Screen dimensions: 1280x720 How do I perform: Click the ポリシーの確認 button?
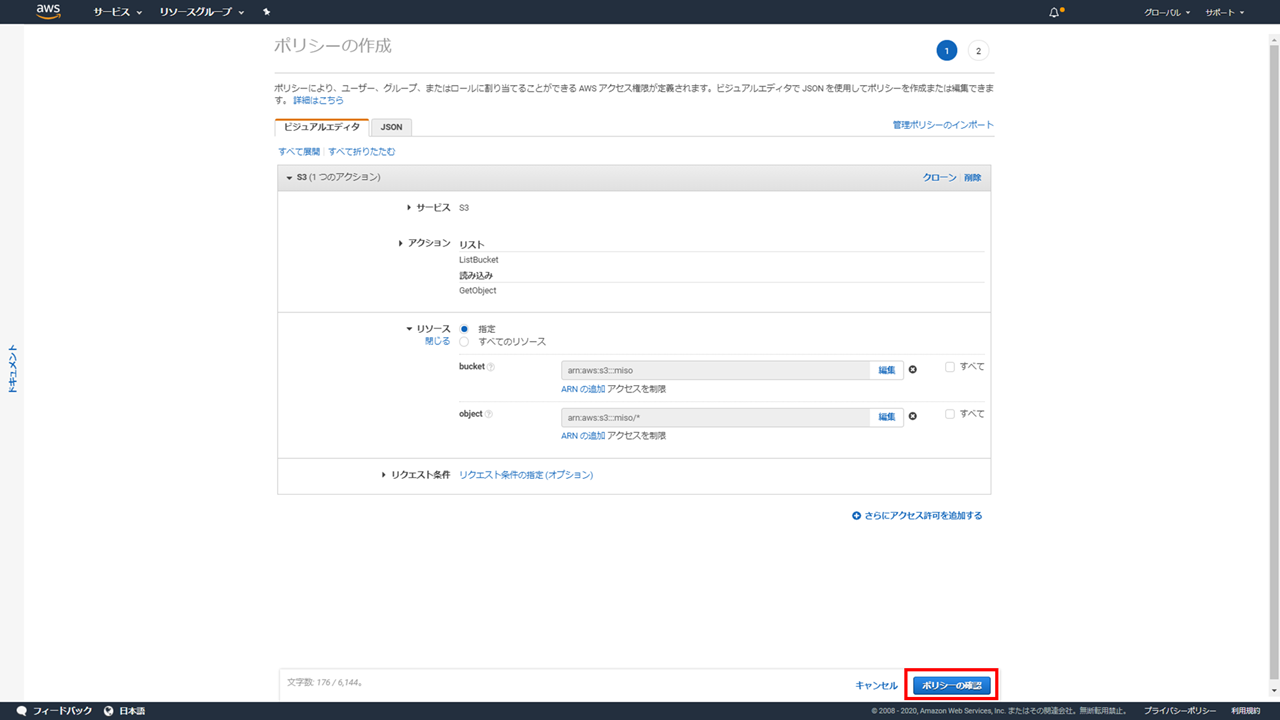click(951, 685)
